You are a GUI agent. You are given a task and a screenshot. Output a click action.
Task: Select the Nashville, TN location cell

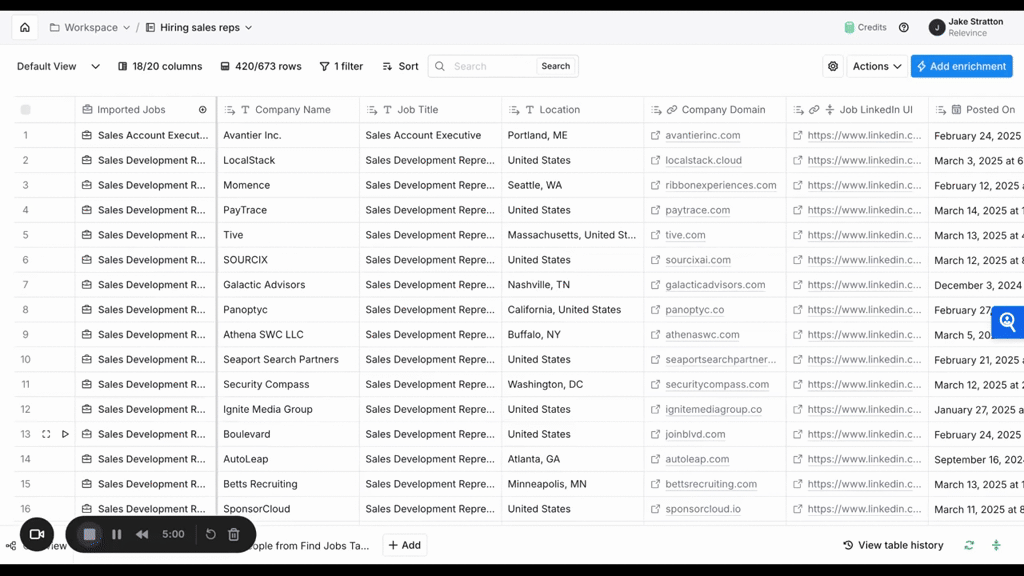(x=573, y=285)
